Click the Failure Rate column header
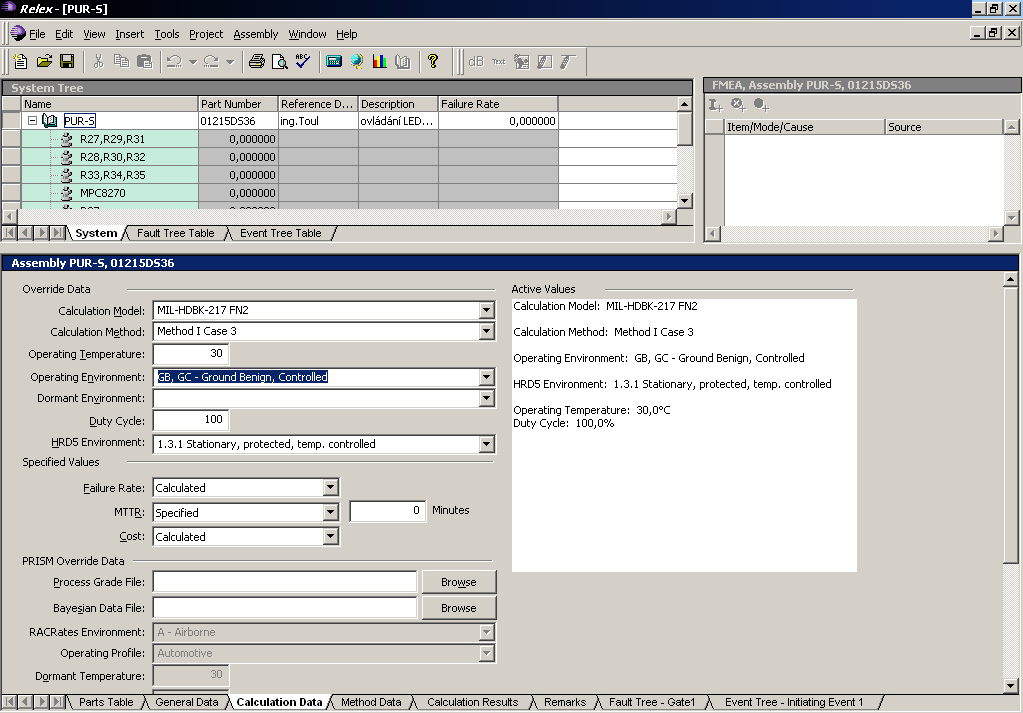The image size is (1023, 713). 498,104
